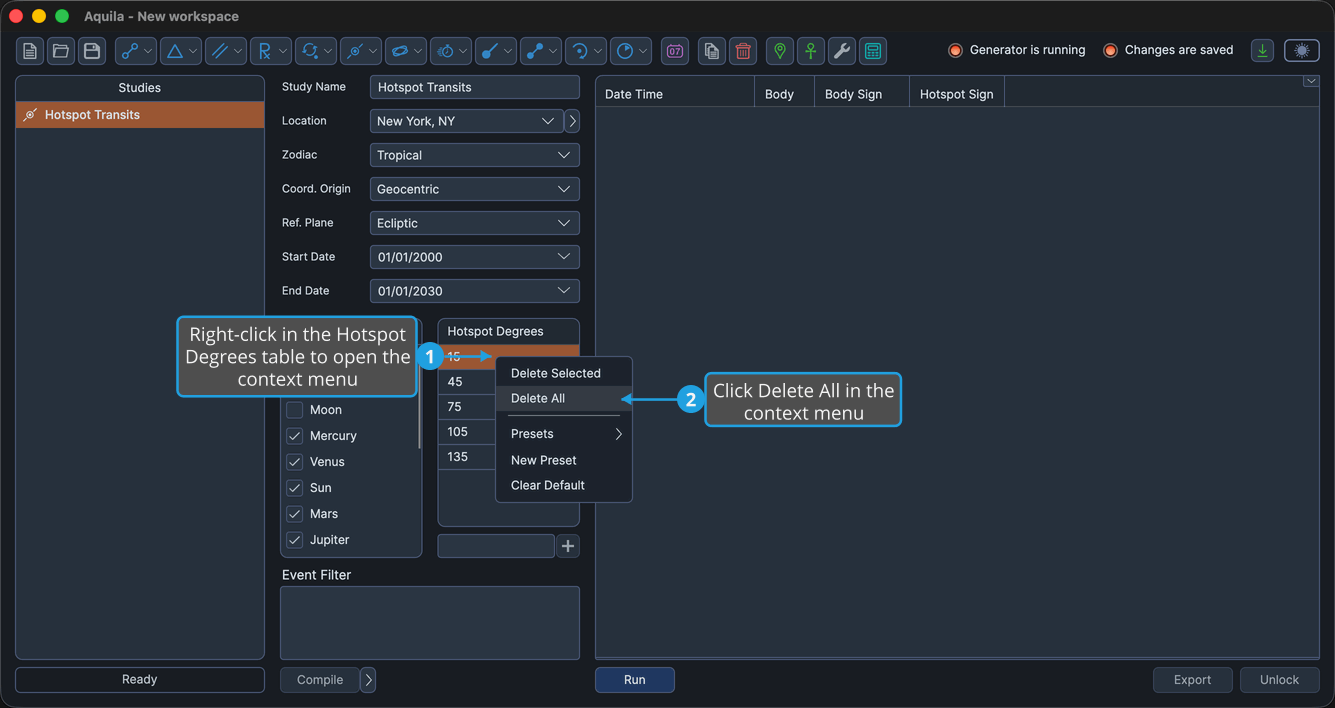
Task: Duplicate the study with the copy icon
Action: [712, 51]
